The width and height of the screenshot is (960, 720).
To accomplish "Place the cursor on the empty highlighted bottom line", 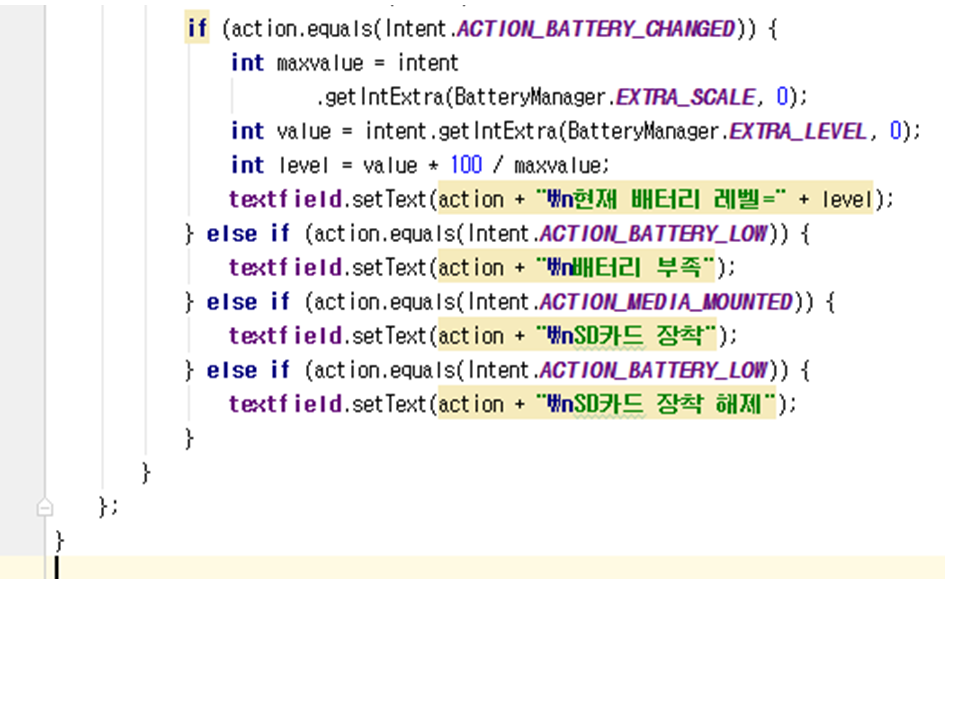I will 500,568.
